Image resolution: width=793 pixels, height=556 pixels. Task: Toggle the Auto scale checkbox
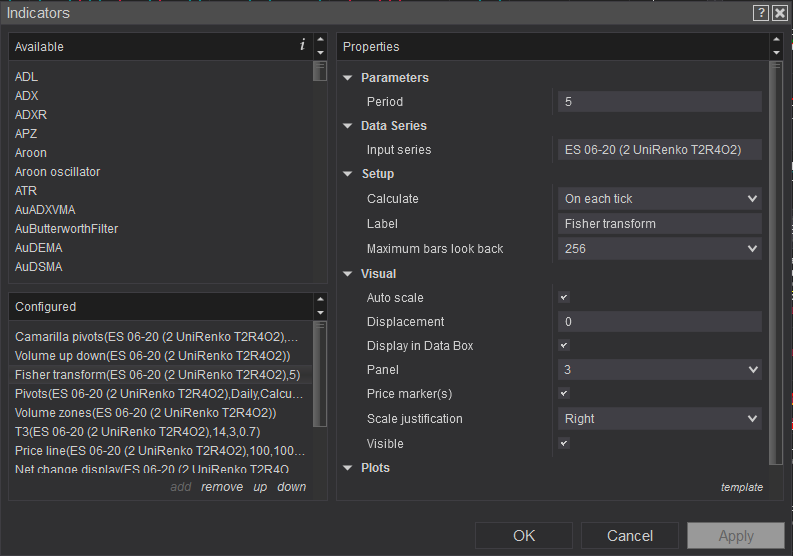[564, 298]
